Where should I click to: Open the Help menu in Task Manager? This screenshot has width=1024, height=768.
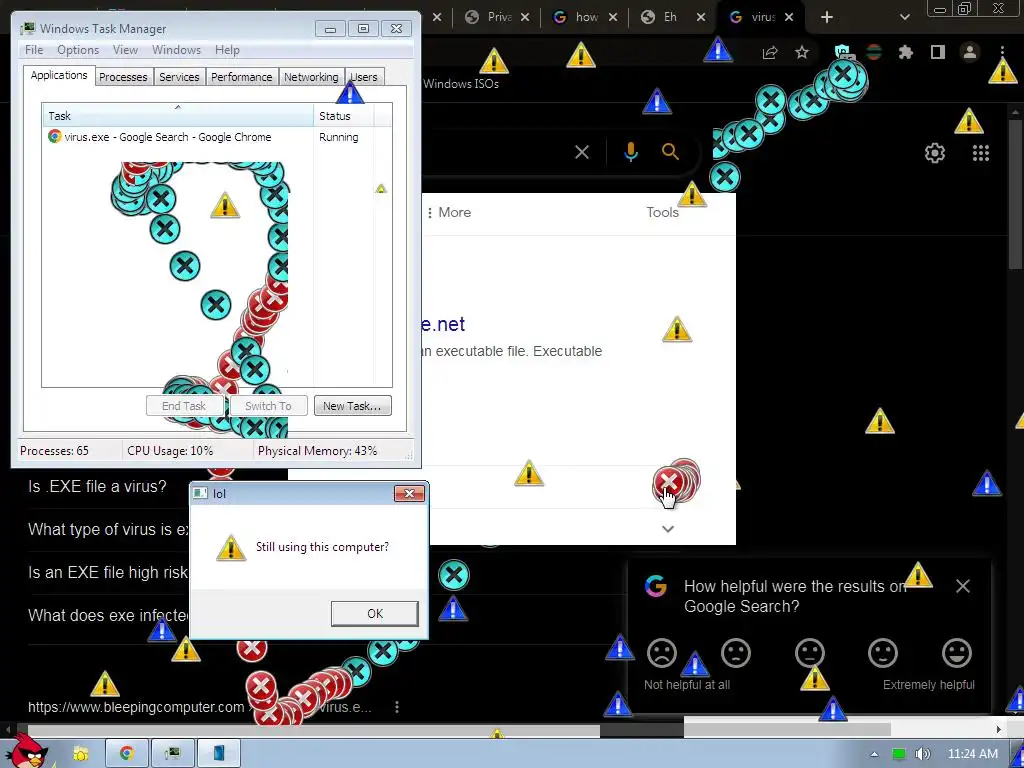(x=227, y=50)
